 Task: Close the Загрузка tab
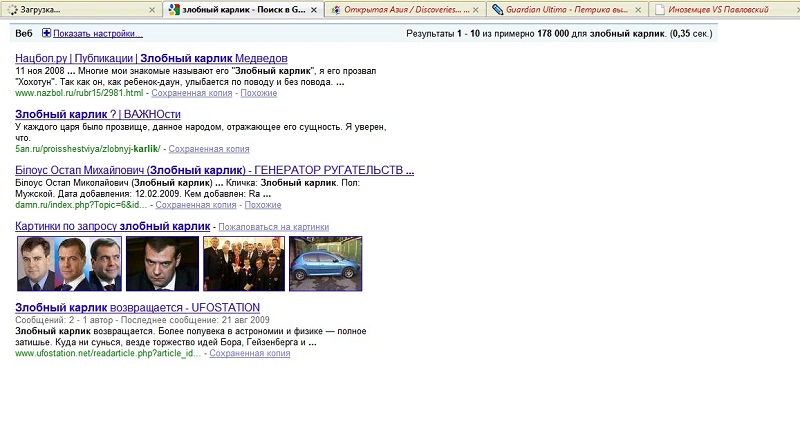click(151, 10)
